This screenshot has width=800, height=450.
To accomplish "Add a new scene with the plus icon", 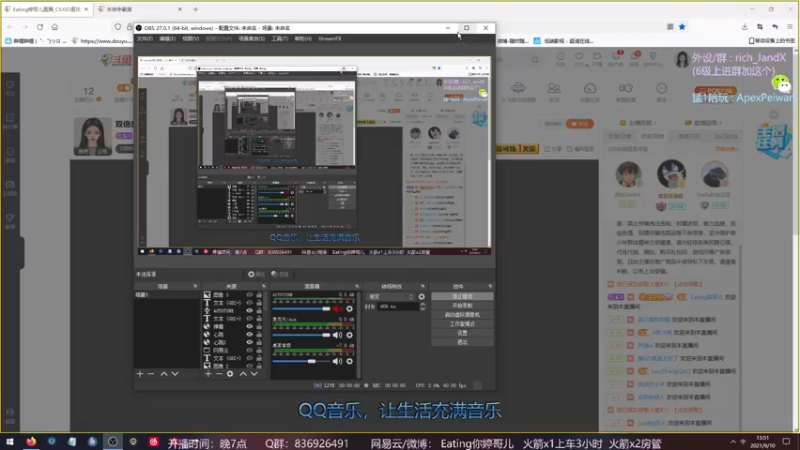I will (140, 374).
